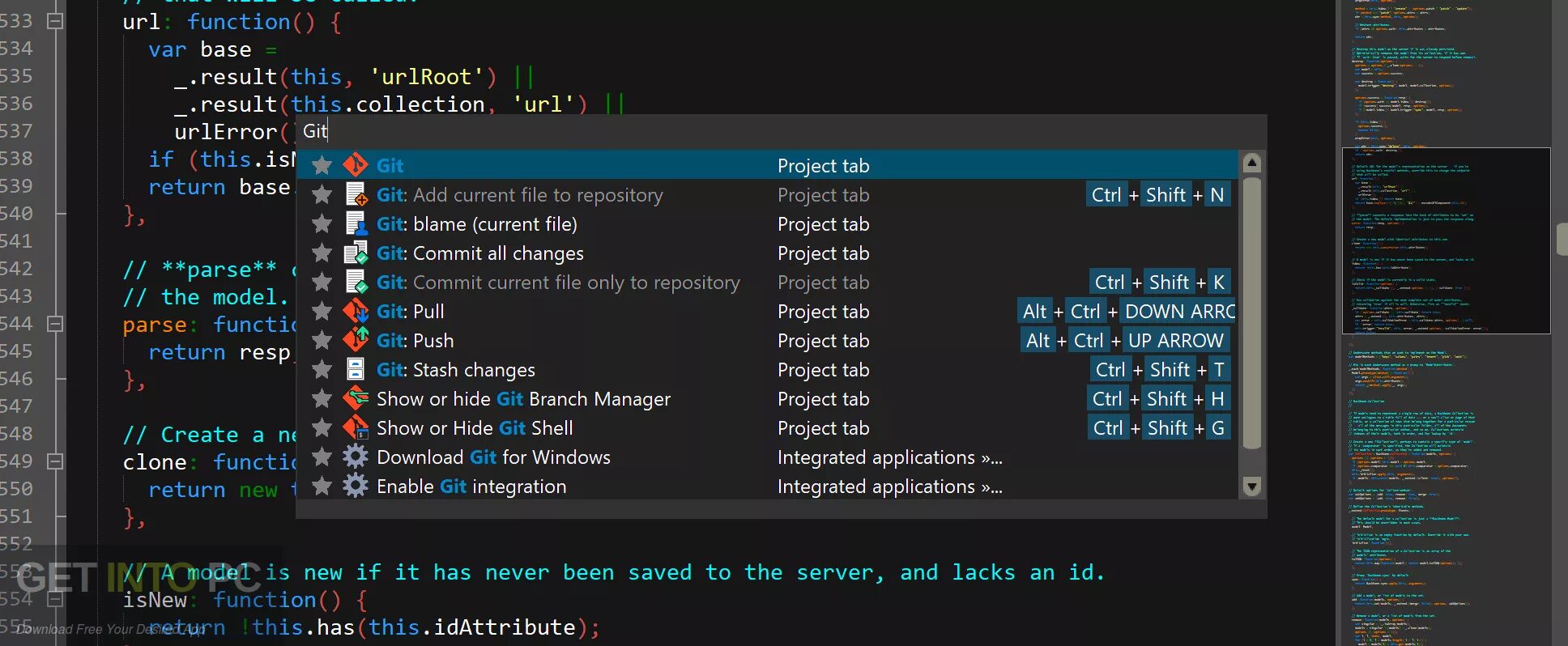Viewport: 1568px width, 646px height.
Task: Choose 'Download Git for Windows' from results
Action: click(x=766, y=457)
